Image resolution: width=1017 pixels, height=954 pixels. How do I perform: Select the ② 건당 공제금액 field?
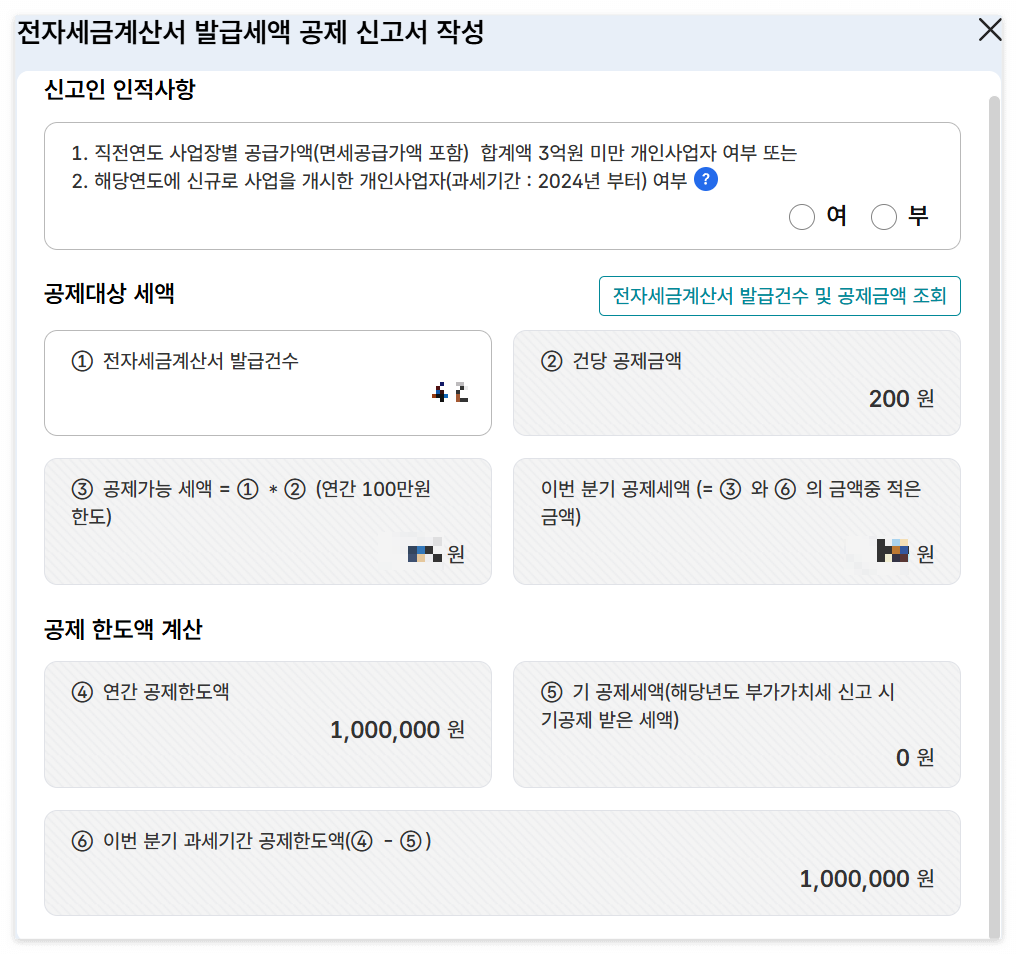click(736, 383)
